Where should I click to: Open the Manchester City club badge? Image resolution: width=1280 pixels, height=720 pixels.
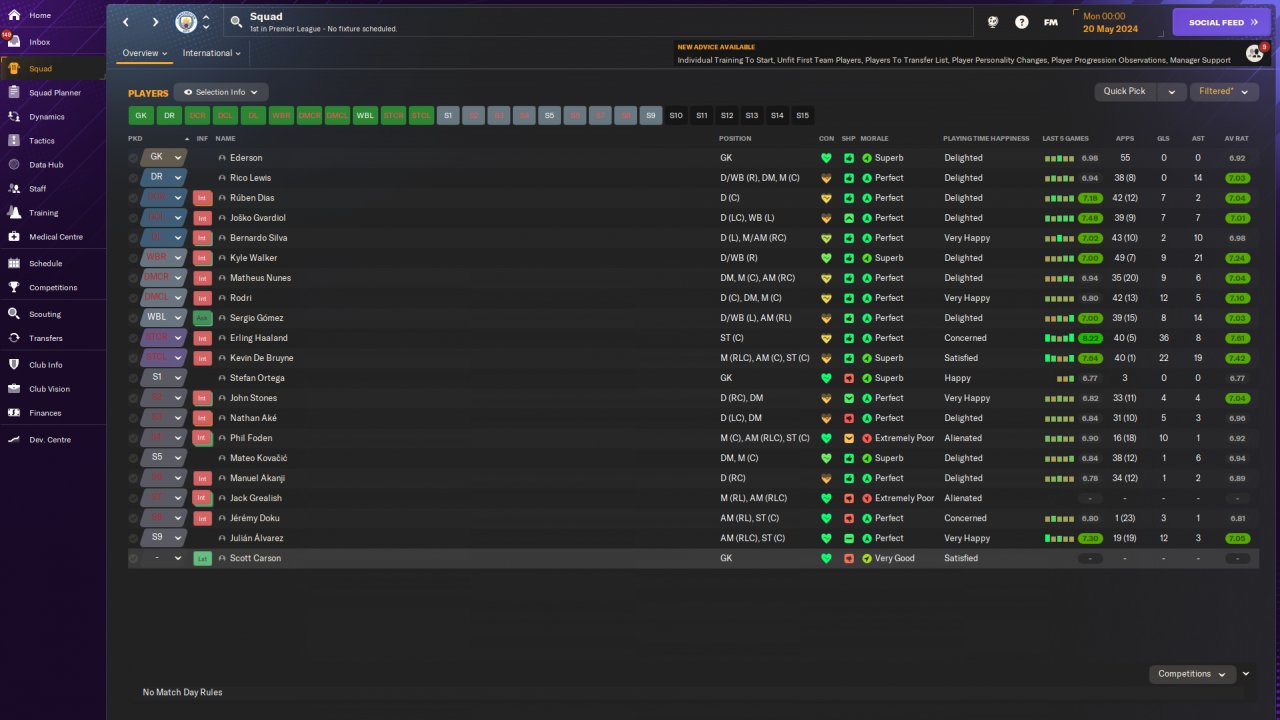(186, 22)
